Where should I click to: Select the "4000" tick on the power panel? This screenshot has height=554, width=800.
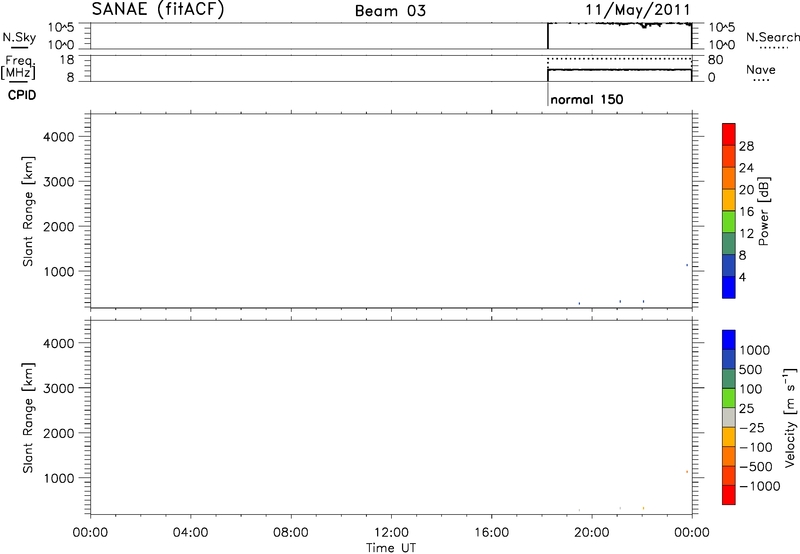[59, 137]
